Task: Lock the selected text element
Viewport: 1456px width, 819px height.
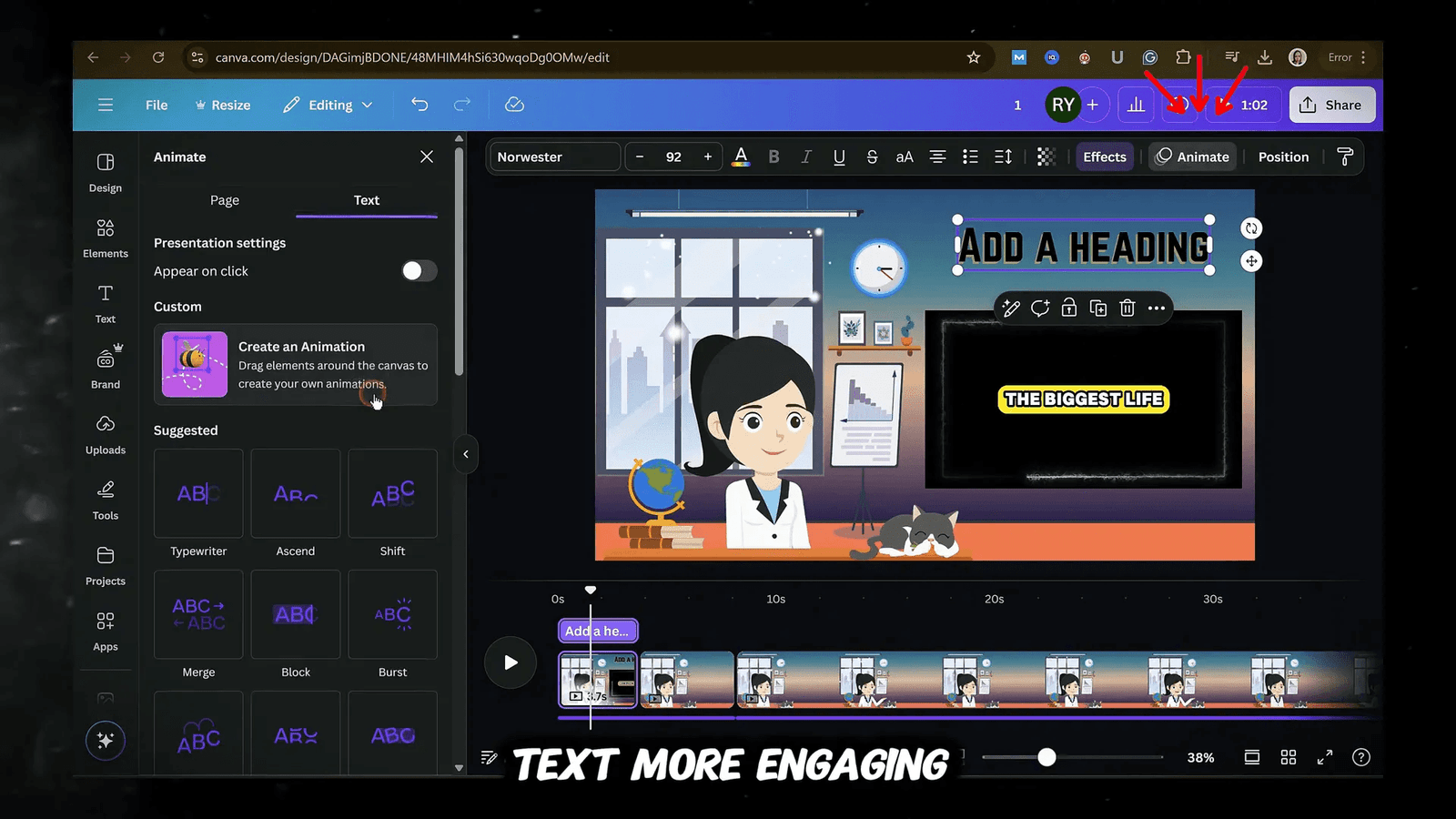Action: [x=1068, y=308]
